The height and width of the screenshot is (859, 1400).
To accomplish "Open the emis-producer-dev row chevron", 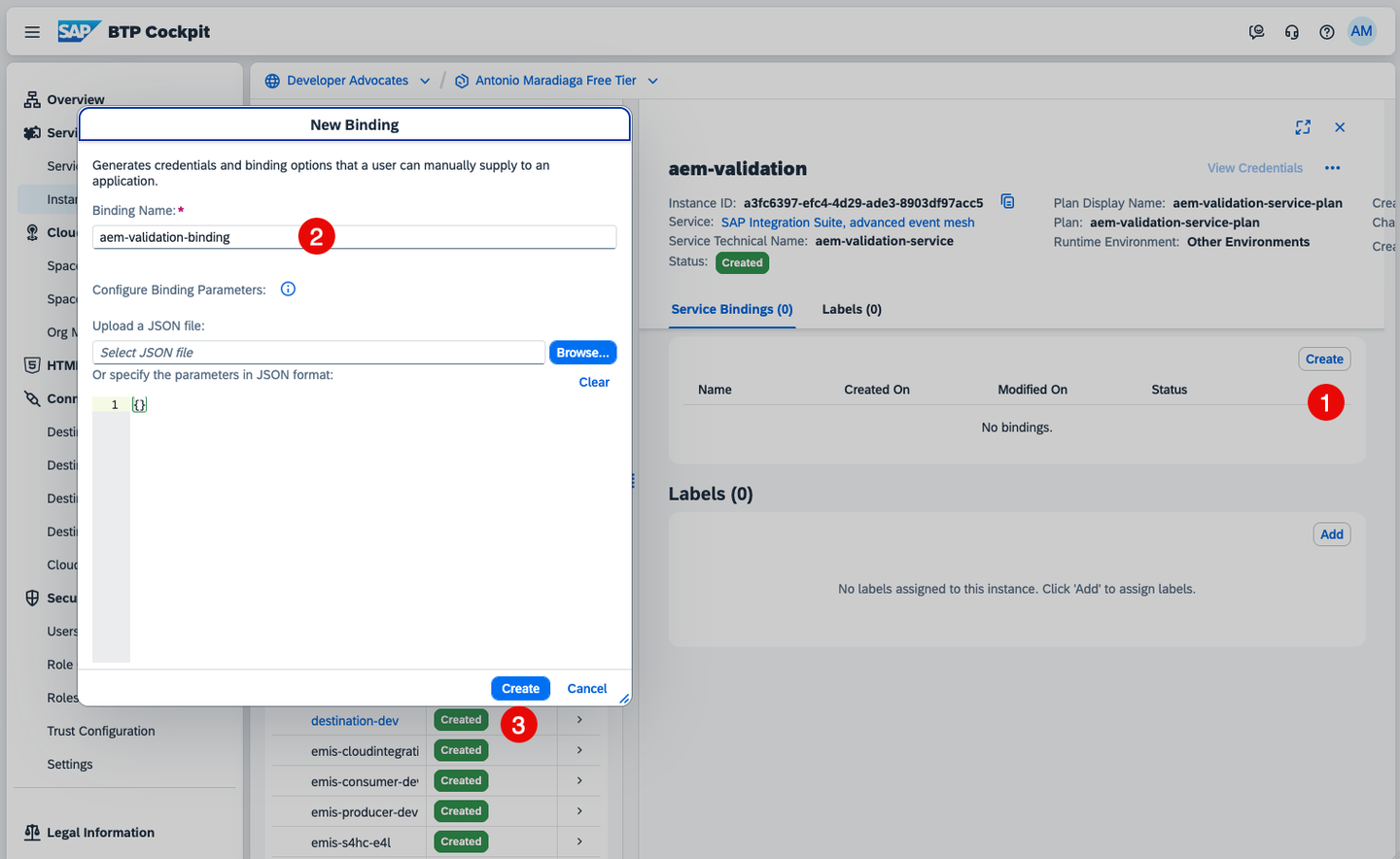I will coord(579,811).
